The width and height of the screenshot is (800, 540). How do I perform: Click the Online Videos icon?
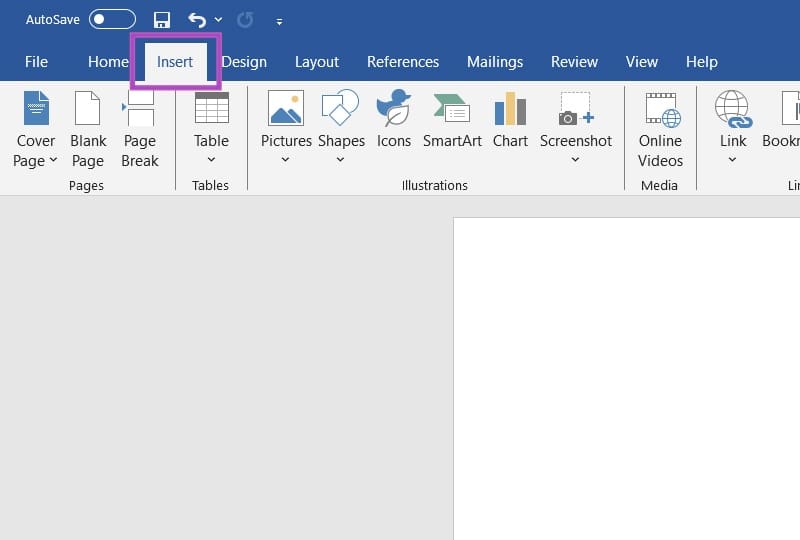(660, 110)
